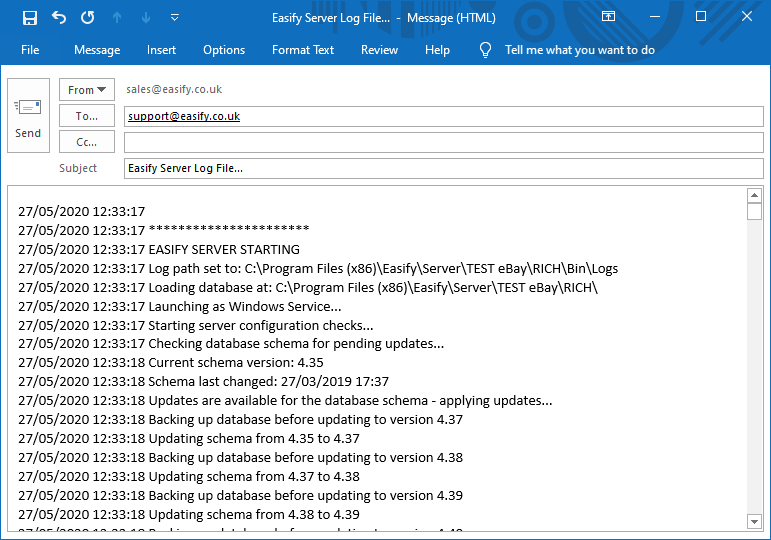Image resolution: width=771 pixels, height=540 pixels.
Task: Click the To... recipients button
Action: coord(87,116)
